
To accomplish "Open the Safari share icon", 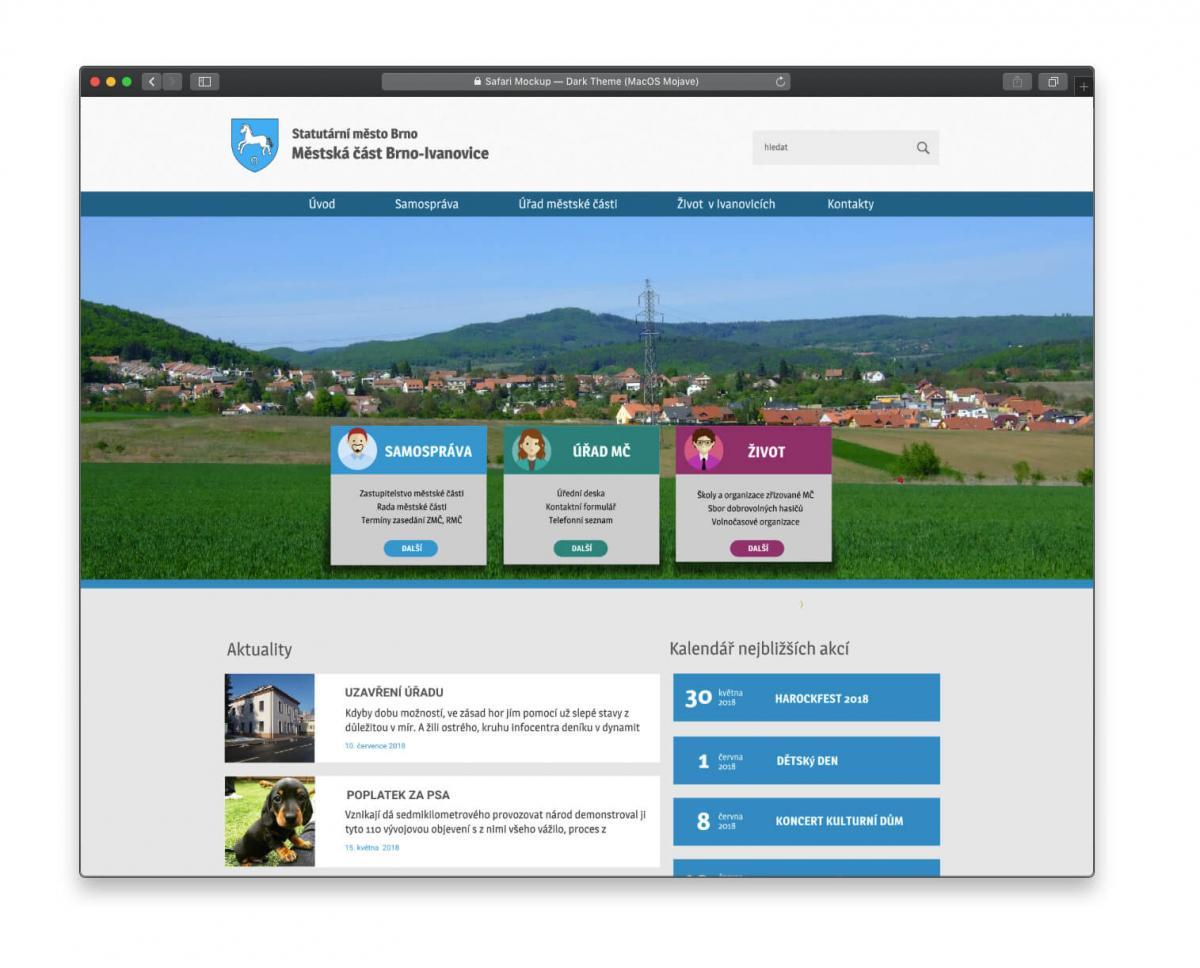I will pos(1017,82).
